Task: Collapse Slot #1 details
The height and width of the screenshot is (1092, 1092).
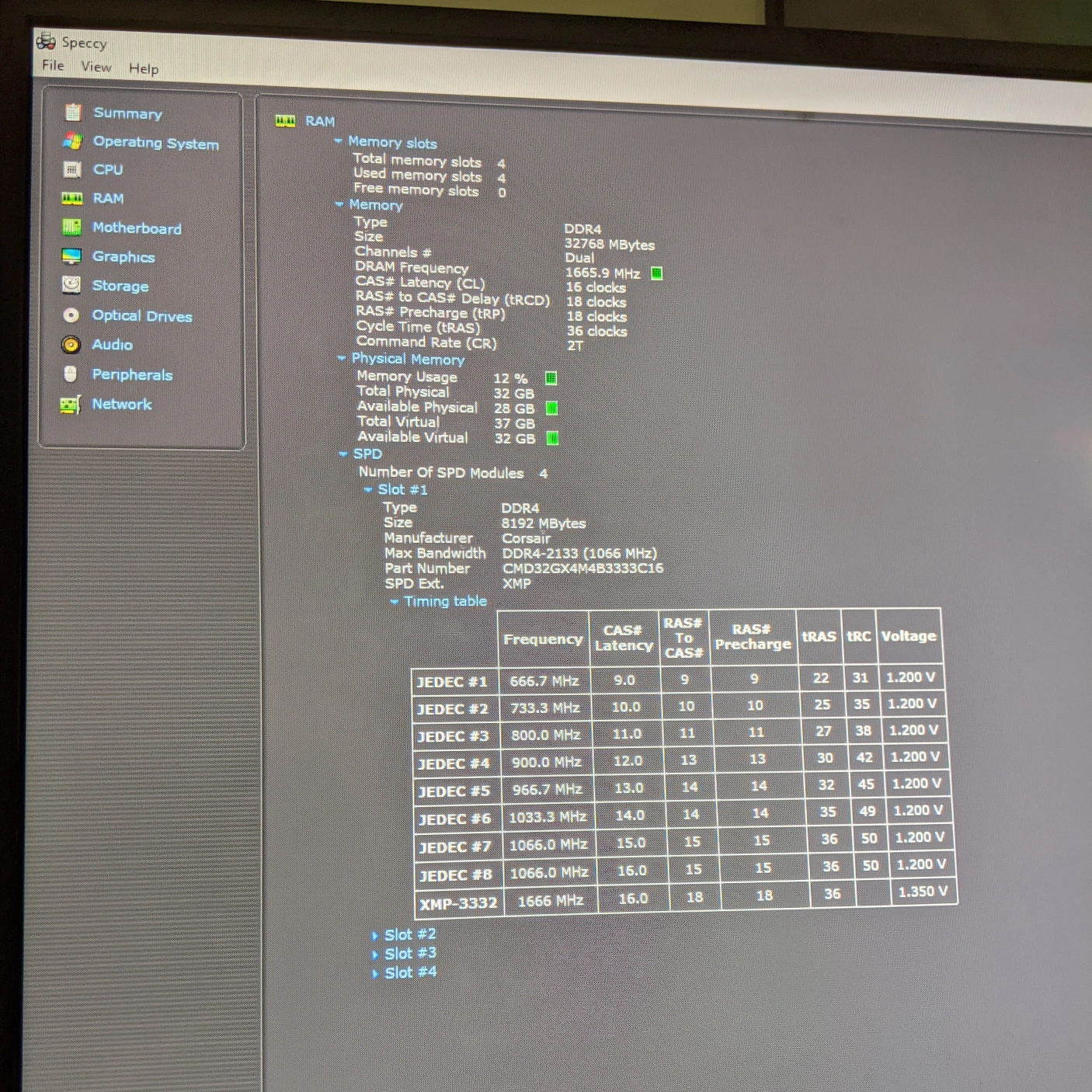Action: tap(368, 489)
